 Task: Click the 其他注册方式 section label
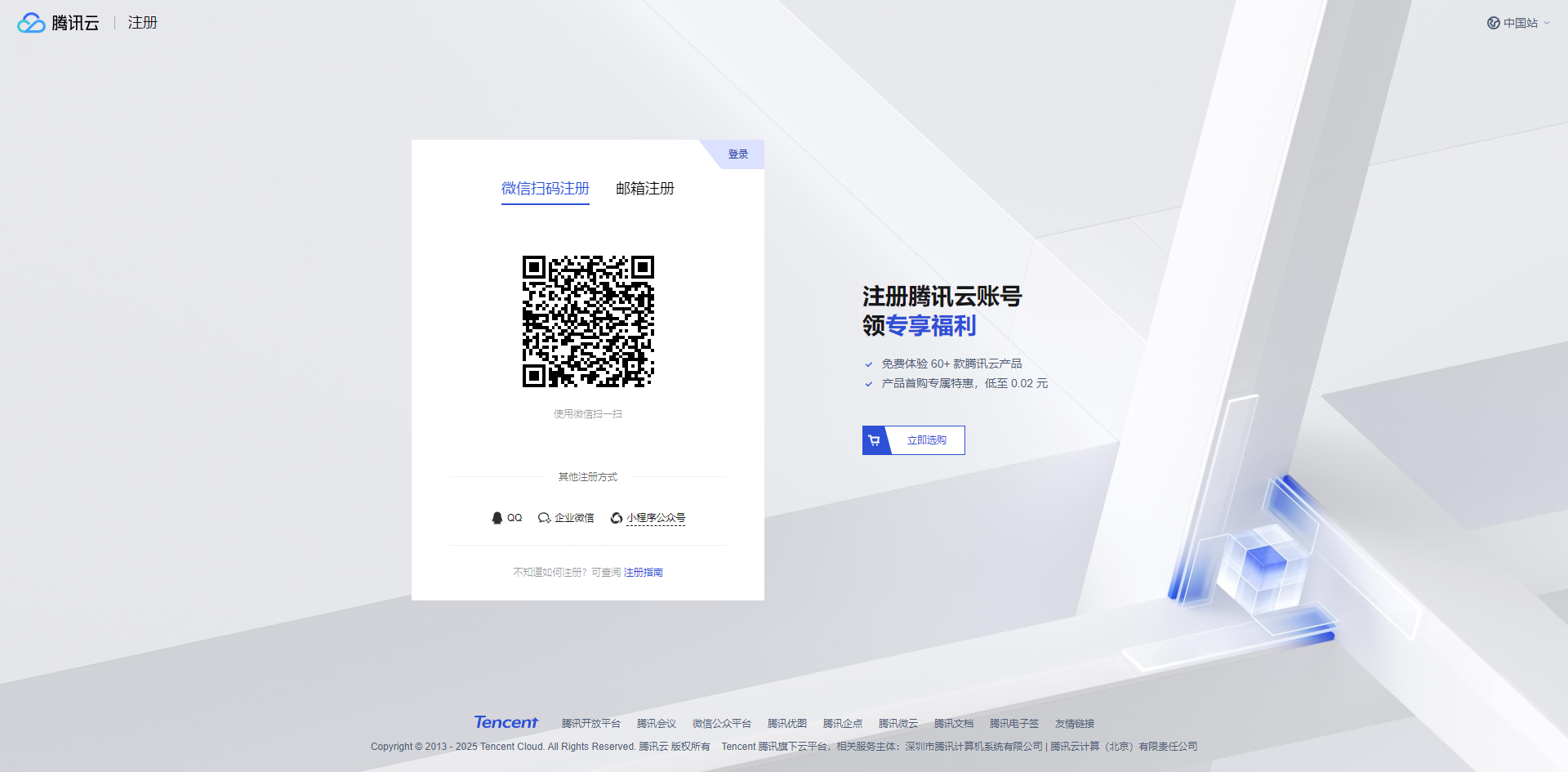tap(588, 477)
